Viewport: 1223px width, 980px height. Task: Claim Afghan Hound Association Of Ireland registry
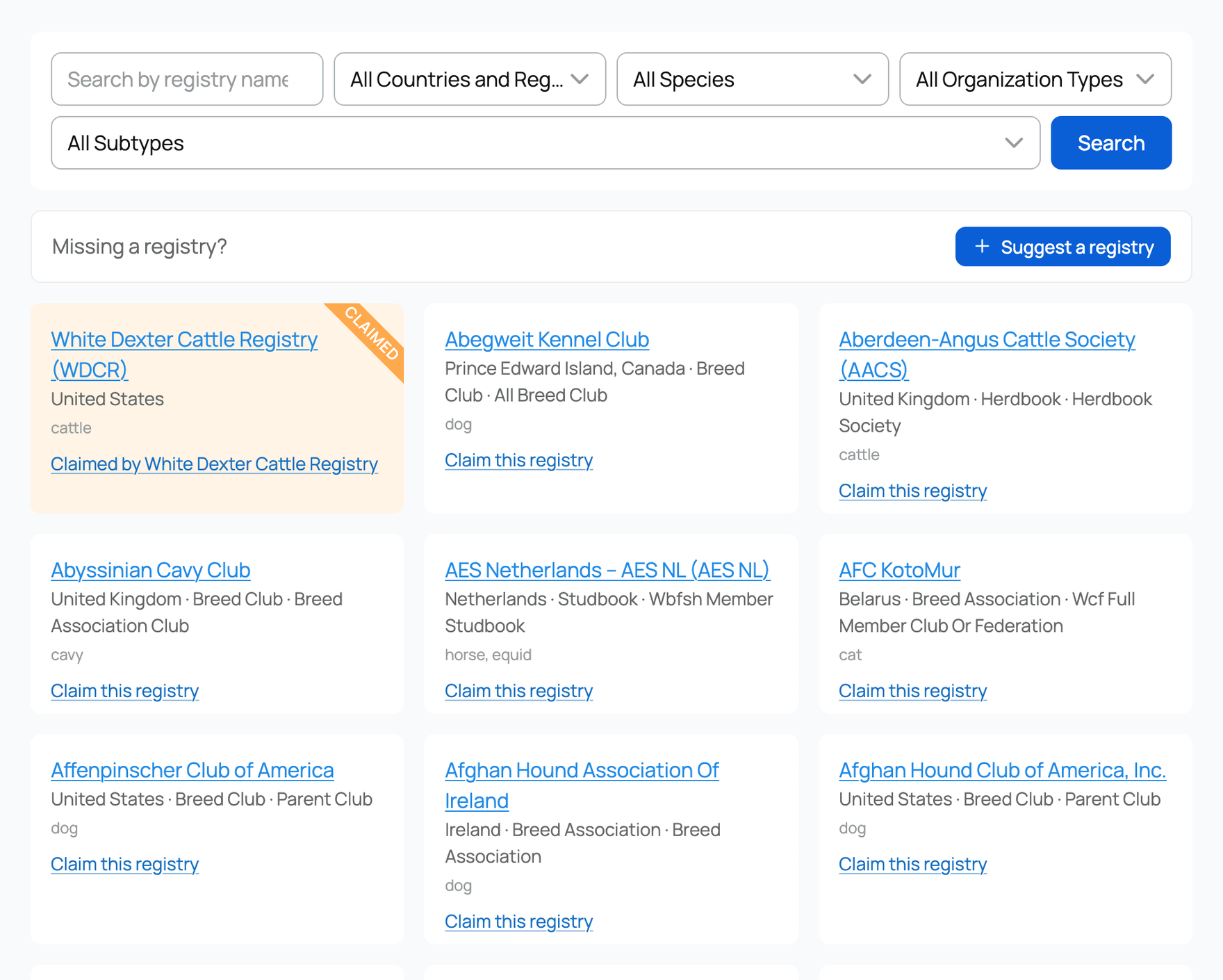point(518,922)
